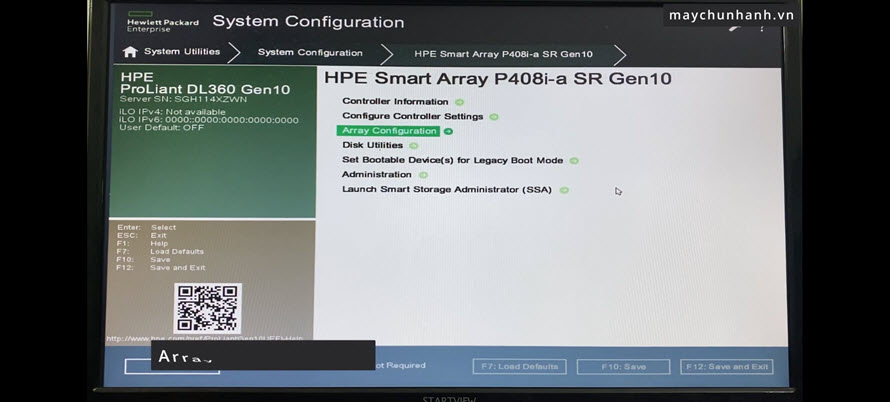Select the highlighted Array Configuration entry

coord(388,131)
